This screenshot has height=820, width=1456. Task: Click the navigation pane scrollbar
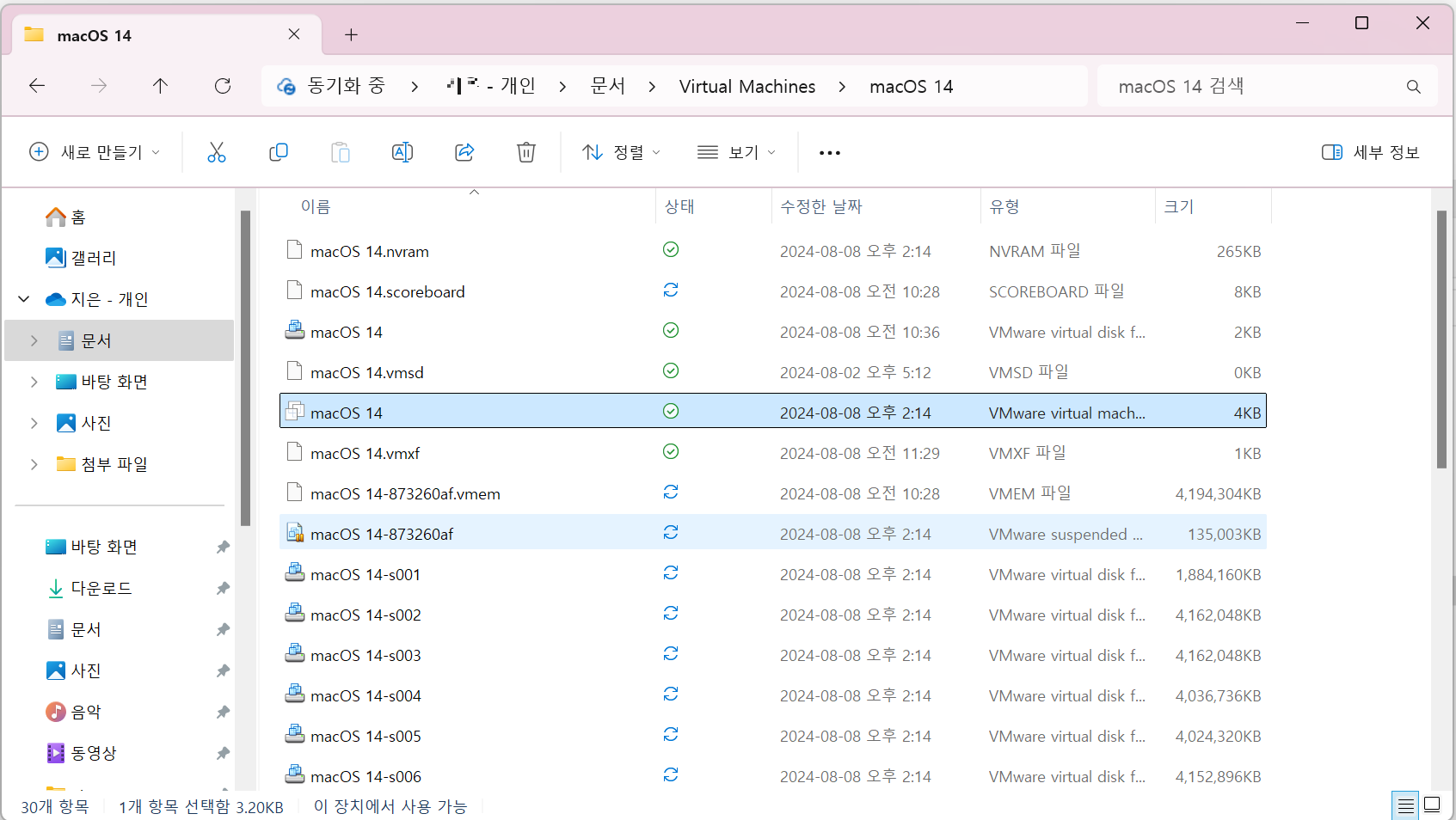coord(245,368)
